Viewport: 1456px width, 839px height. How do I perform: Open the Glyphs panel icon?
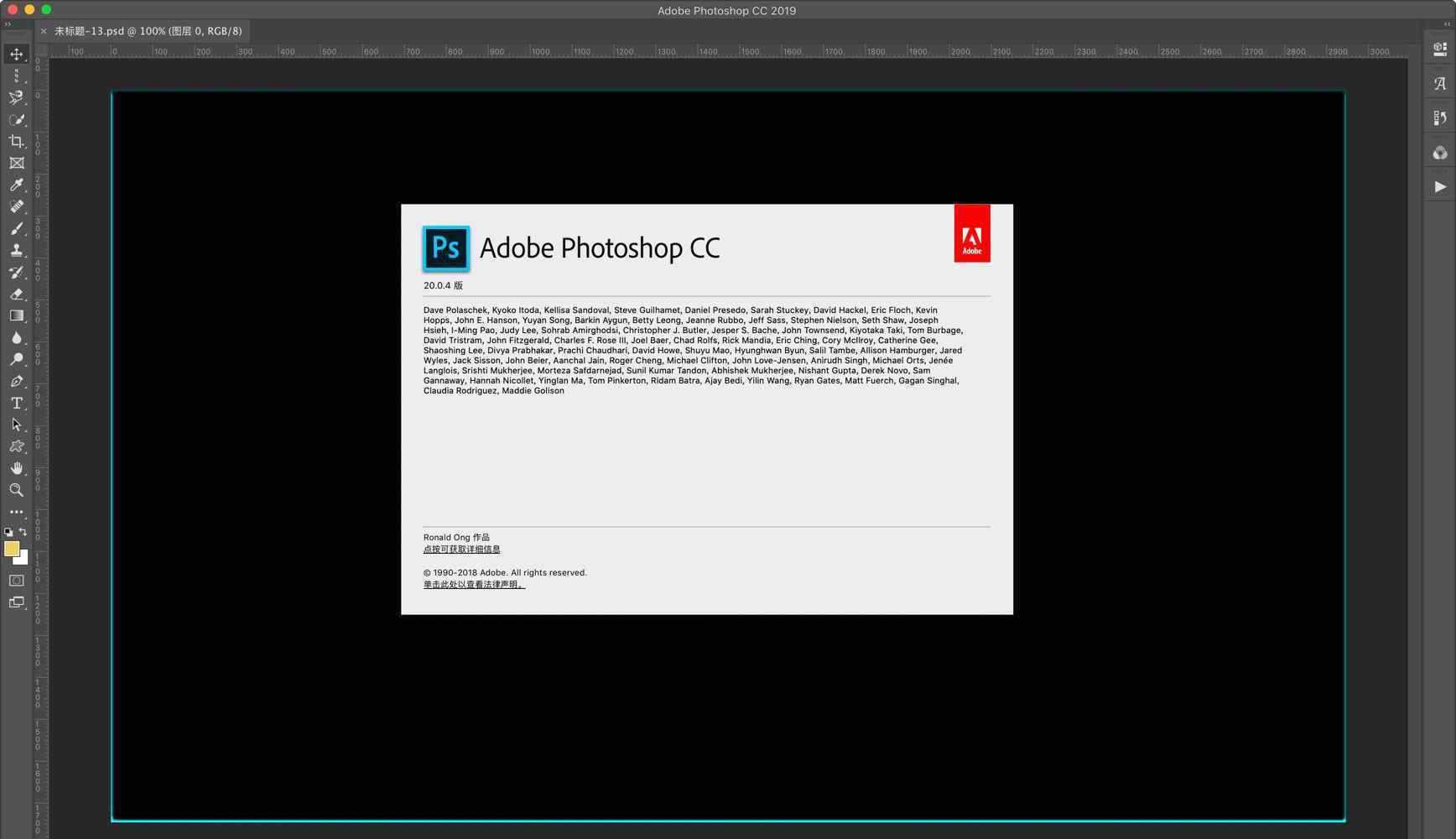point(1439,84)
